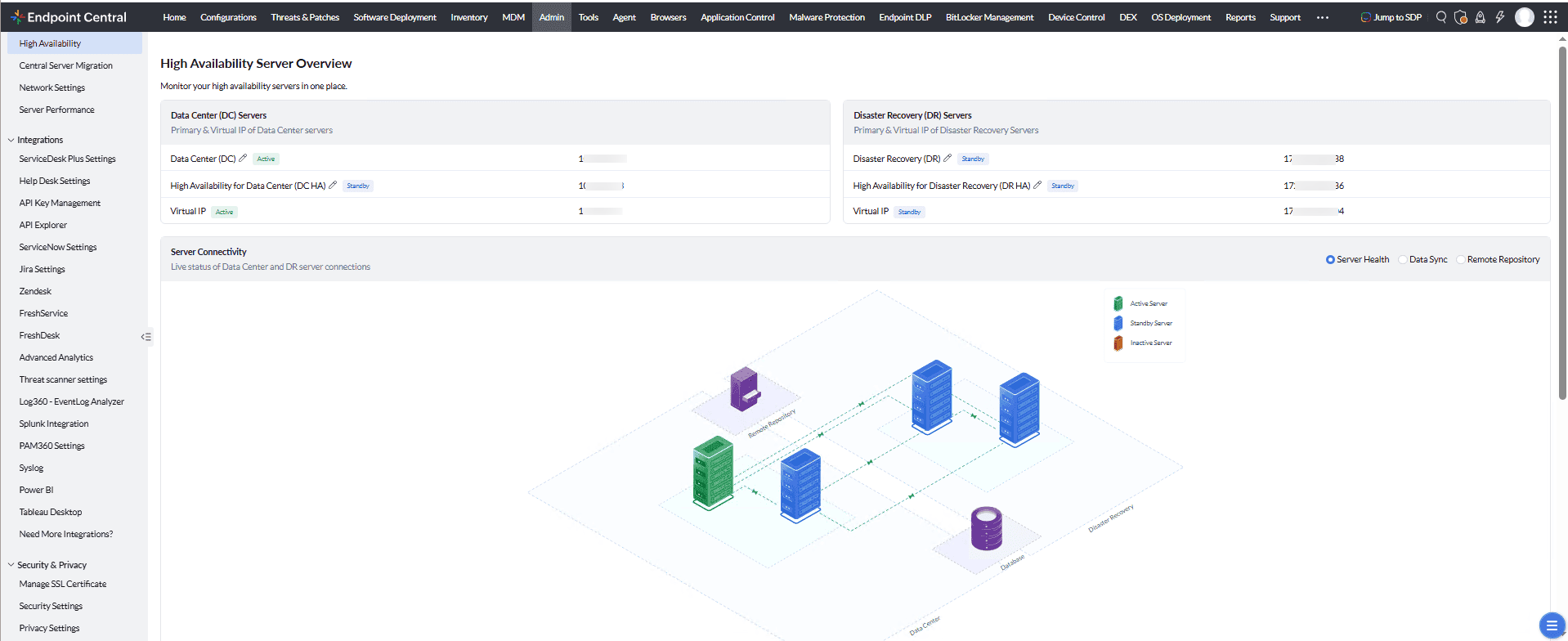Screen dimensions: 1568x641
Task: Click the Active Server legend icon
Action: [1118, 303]
